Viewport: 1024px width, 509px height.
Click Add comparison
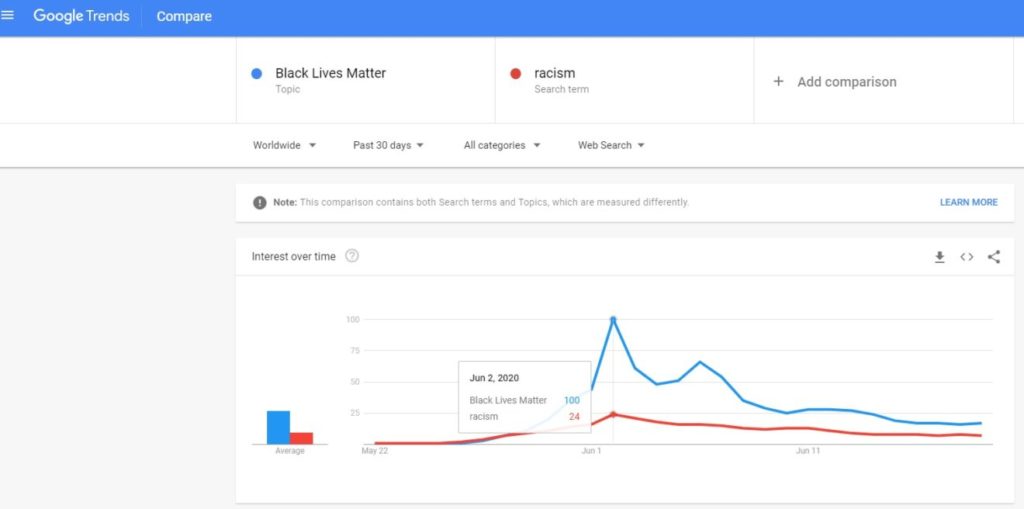[x=846, y=82]
